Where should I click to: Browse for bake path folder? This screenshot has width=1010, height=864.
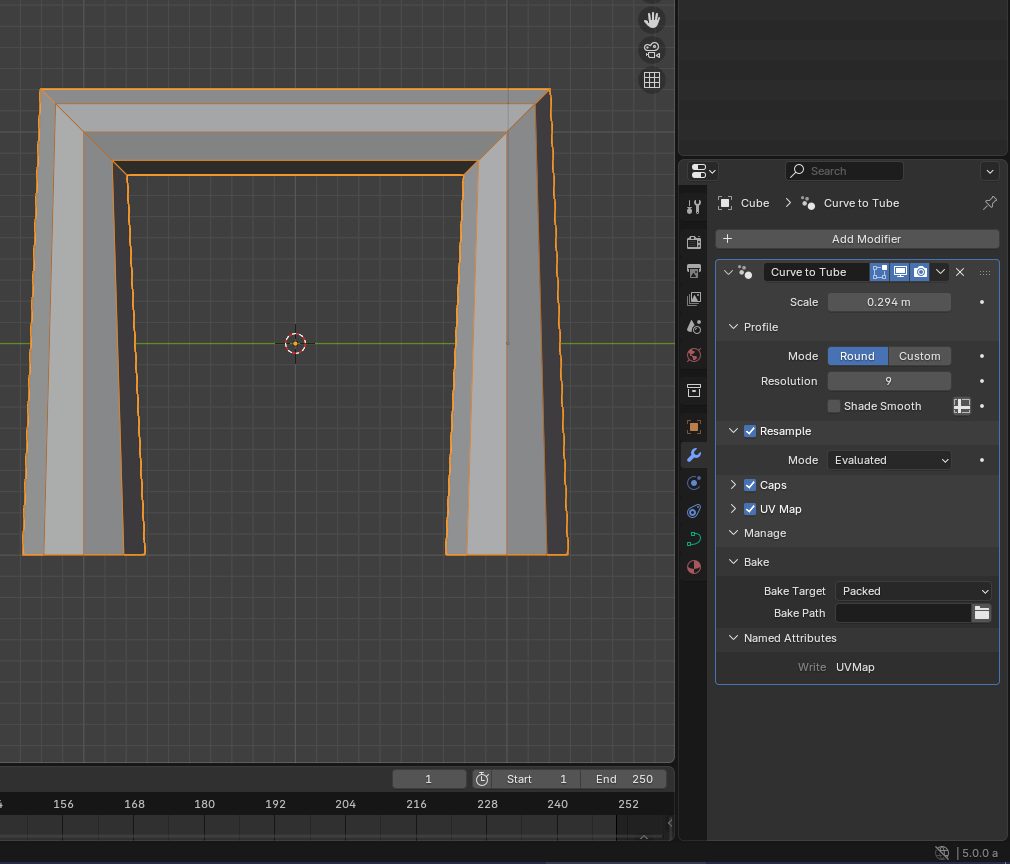(x=981, y=613)
